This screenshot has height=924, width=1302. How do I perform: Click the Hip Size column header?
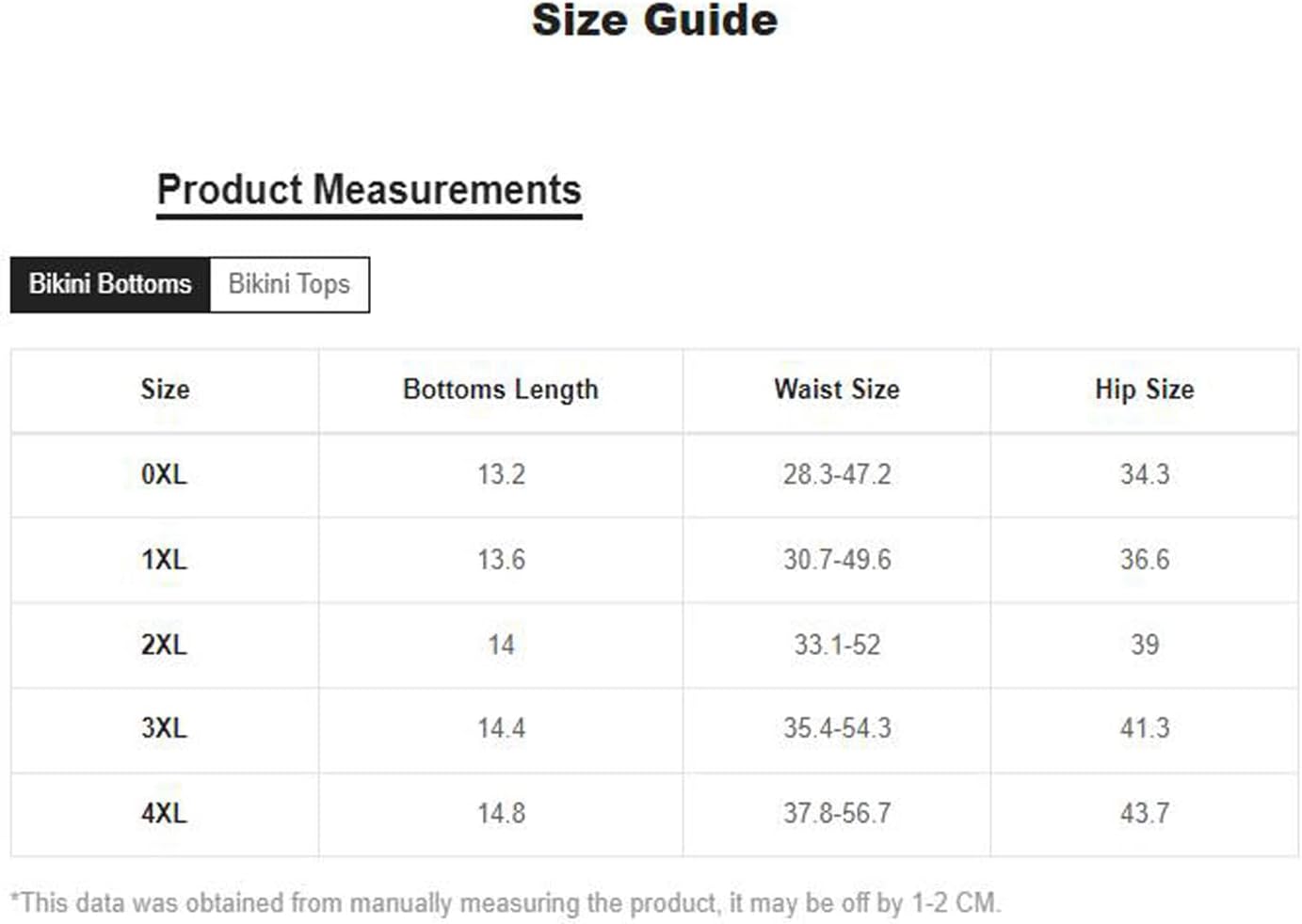pos(1145,390)
